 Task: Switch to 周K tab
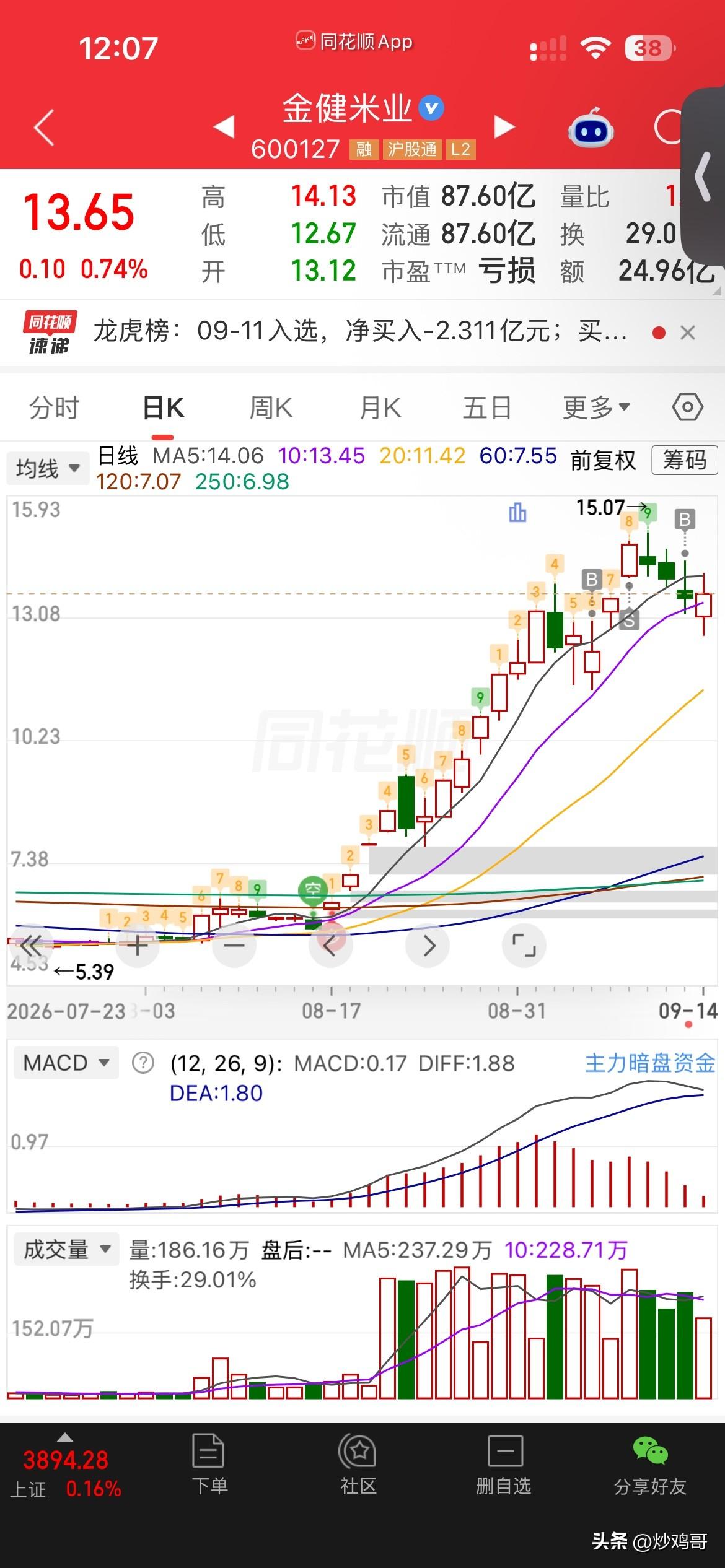point(271,408)
